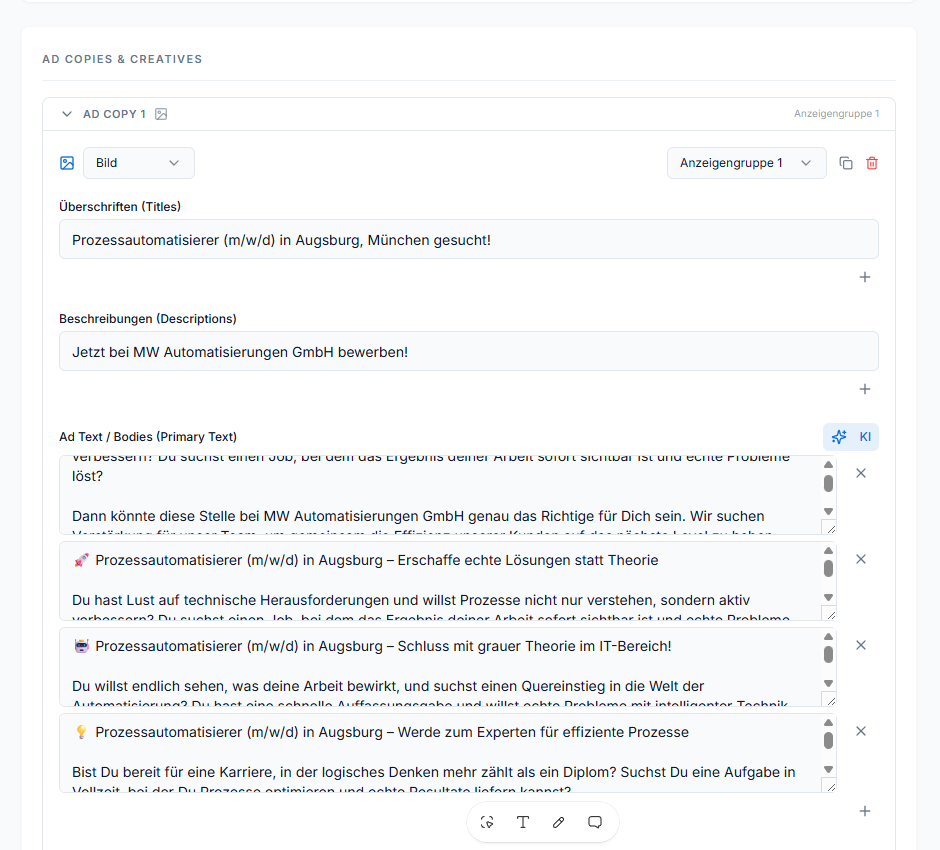The width and height of the screenshot is (940, 850).
Task: Click the 'AD COPIES & CREATIVES' section heading
Action: point(122,59)
